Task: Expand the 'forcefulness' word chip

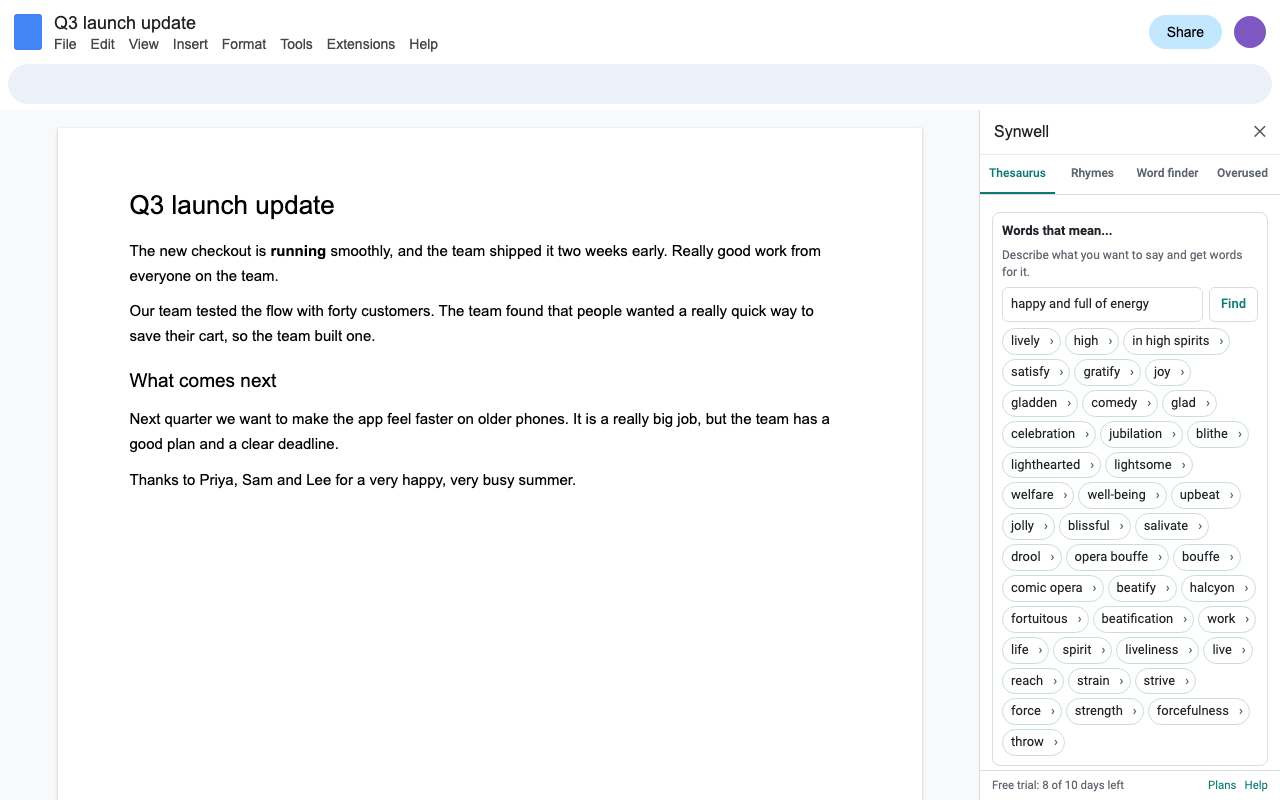Action: [x=1199, y=711]
